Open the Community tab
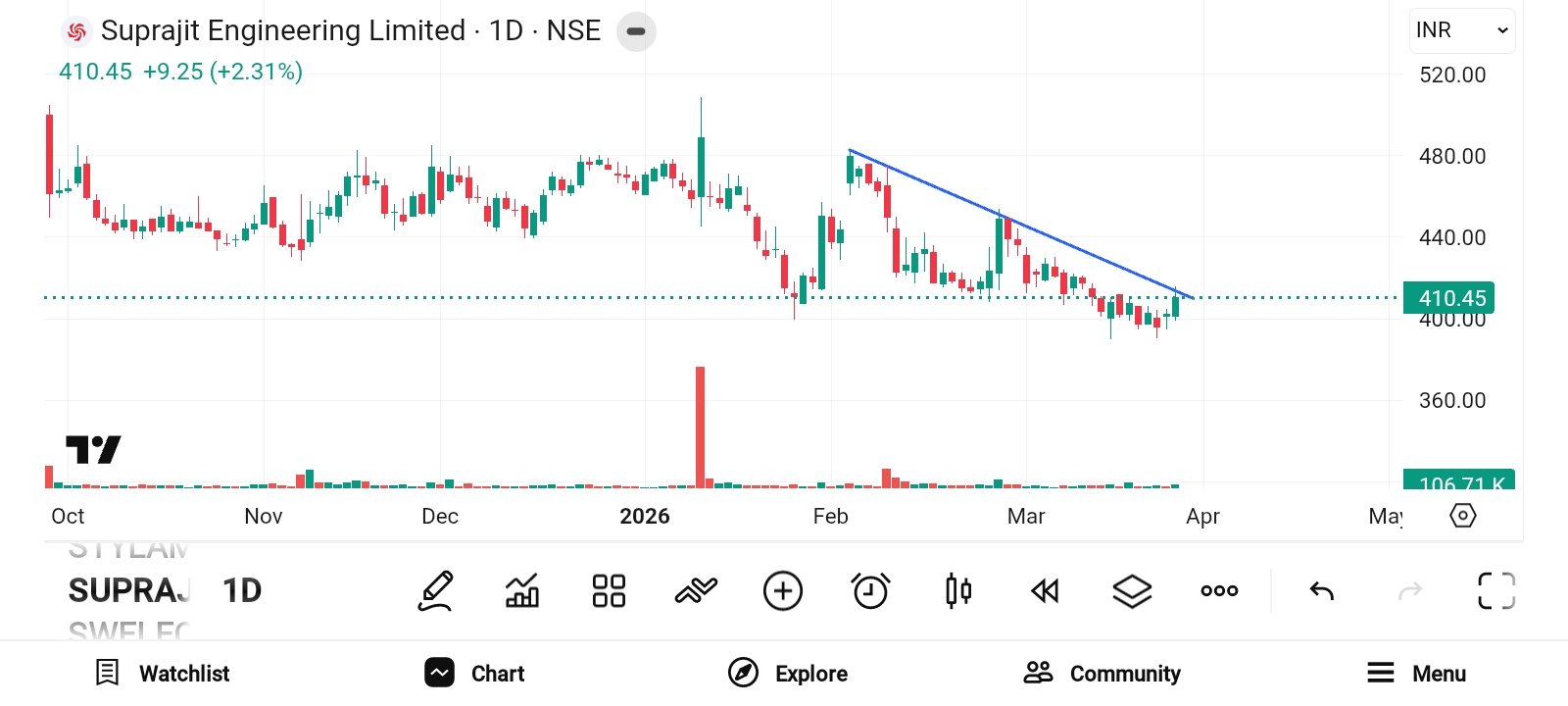Image resolution: width=1568 pixels, height=706 pixels. click(1102, 674)
